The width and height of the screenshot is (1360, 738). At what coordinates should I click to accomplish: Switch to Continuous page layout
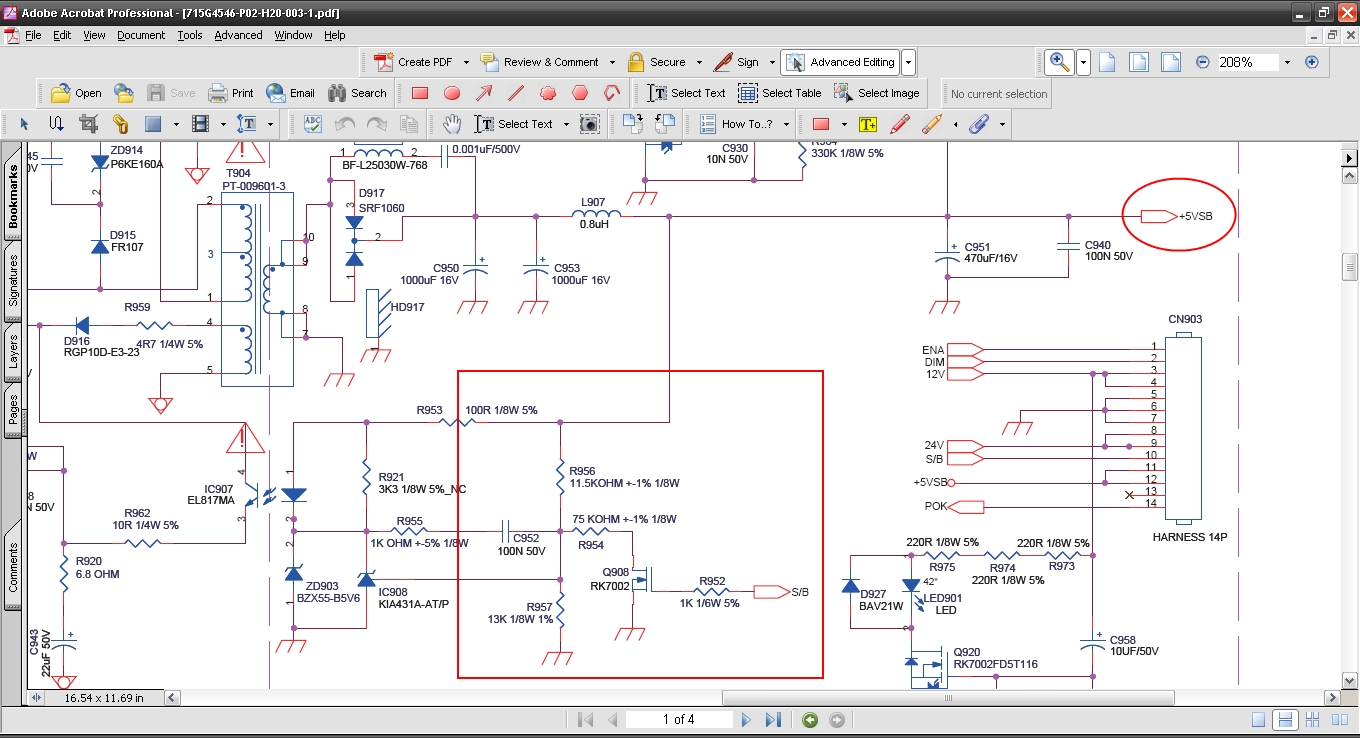(x=1286, y=720)
